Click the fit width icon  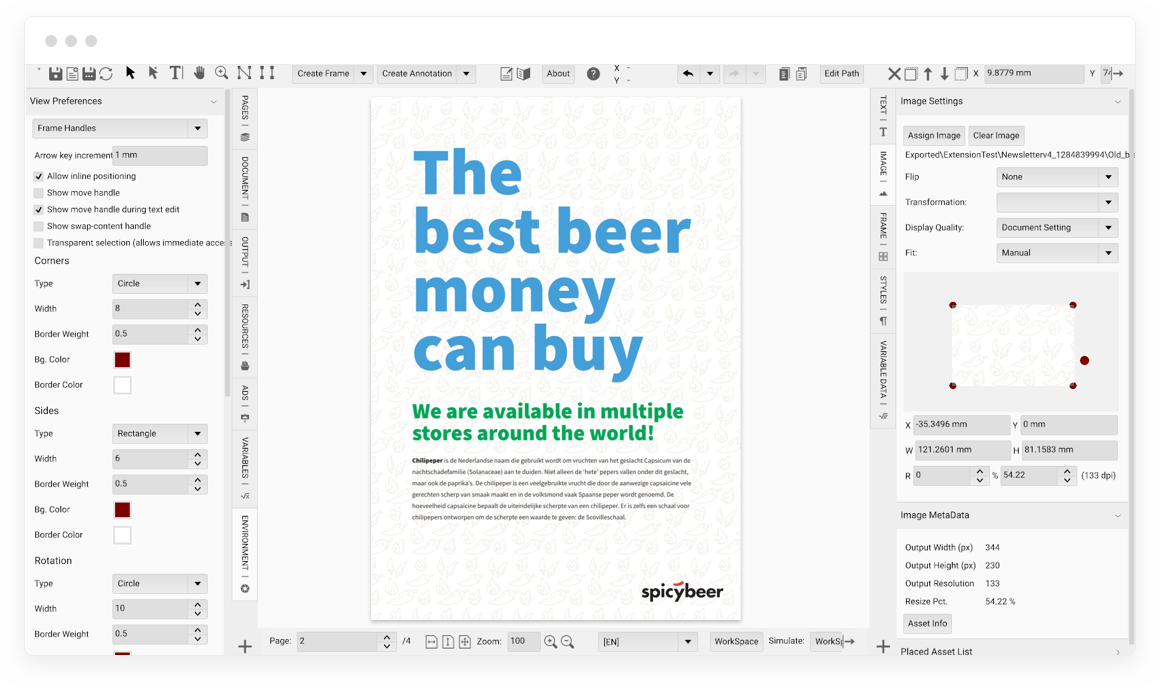tap(431, 641)
